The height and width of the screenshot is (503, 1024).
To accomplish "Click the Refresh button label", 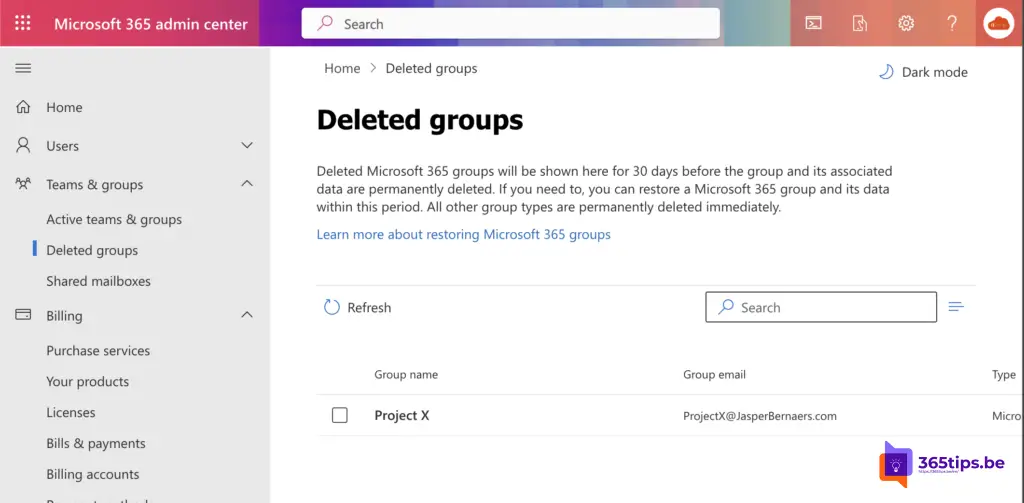I will pyautogui.click(x=369, y=307).
